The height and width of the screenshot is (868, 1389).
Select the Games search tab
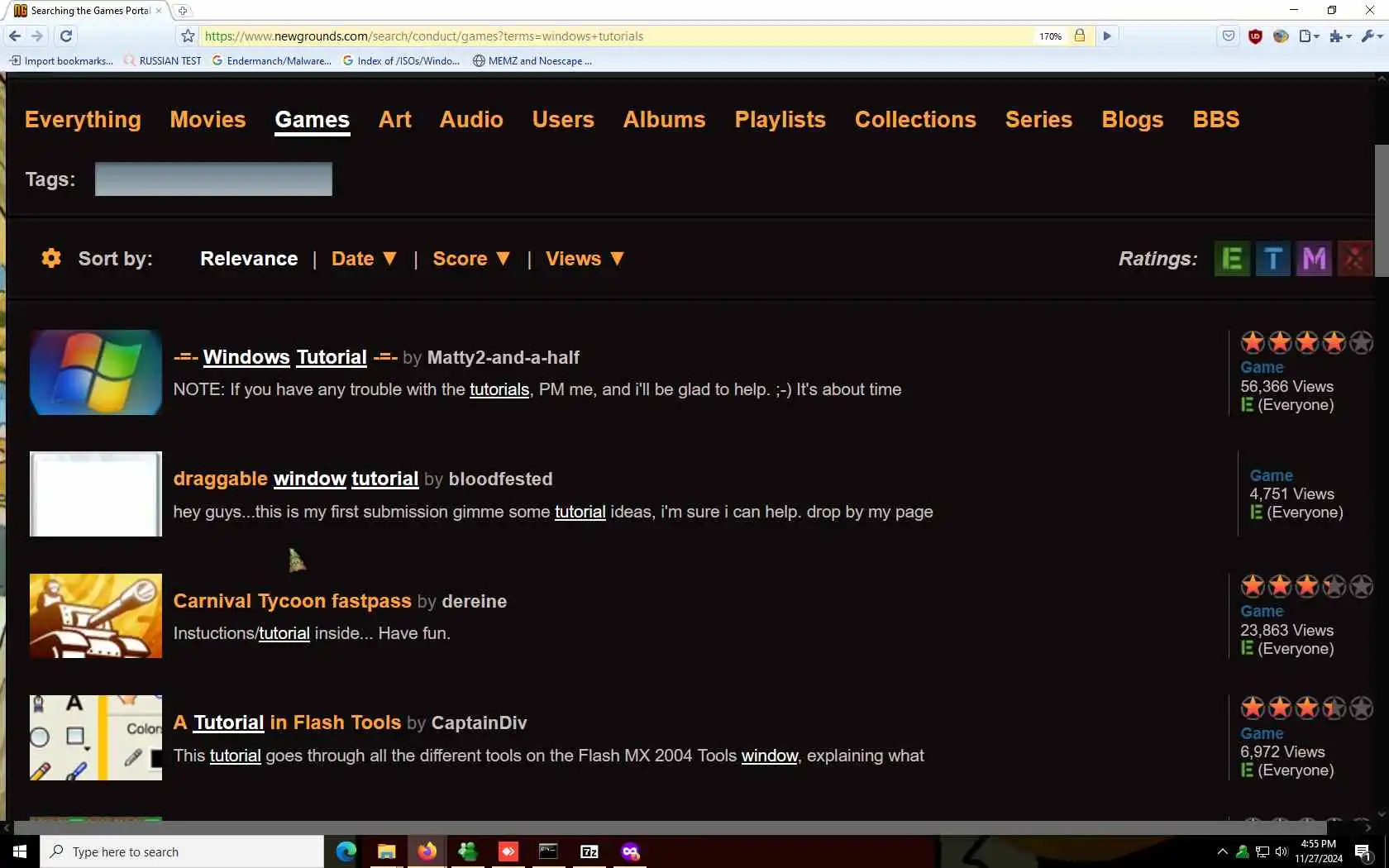pyautogui.click(x=312, y=120)
